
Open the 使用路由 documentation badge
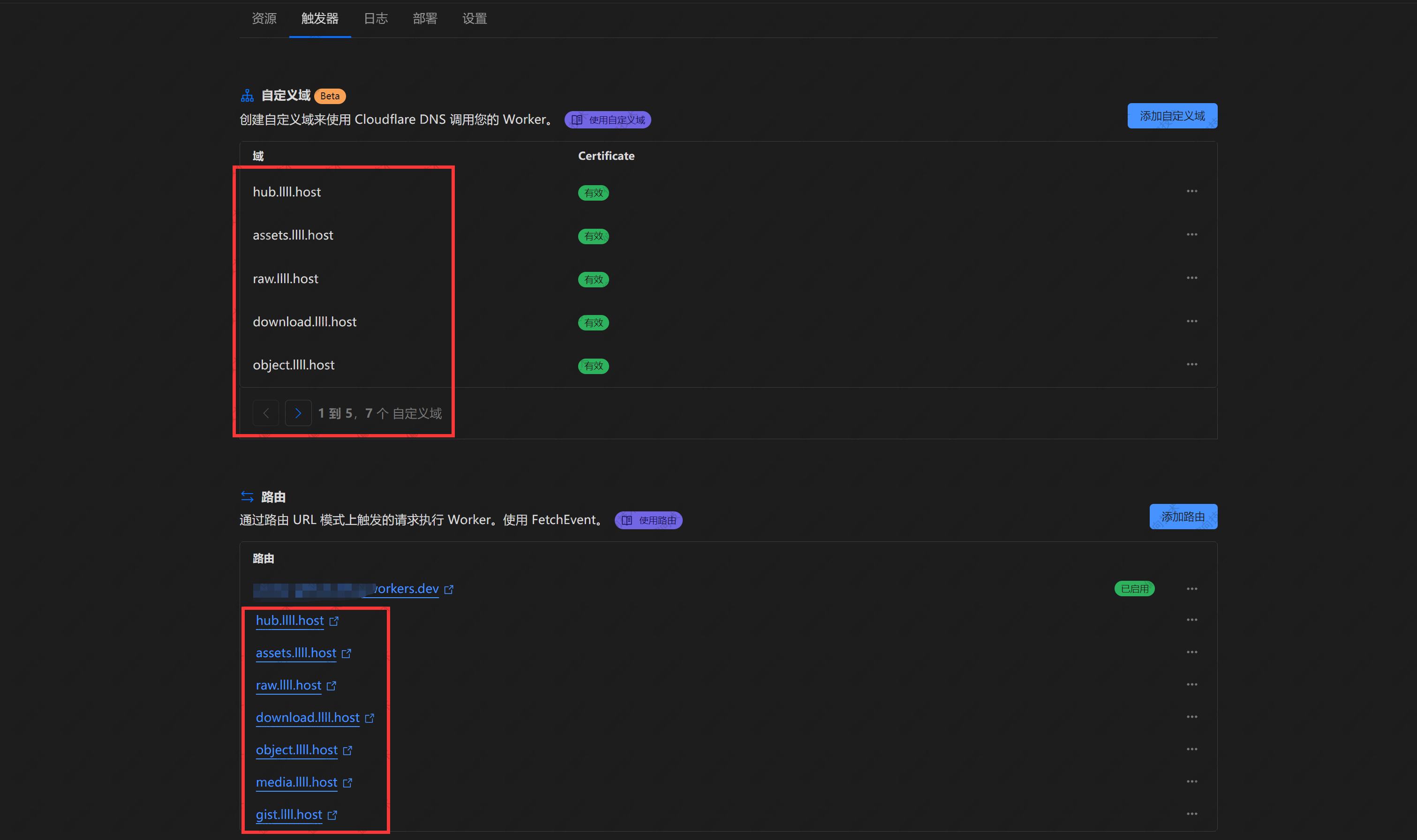tap(648, 520)
